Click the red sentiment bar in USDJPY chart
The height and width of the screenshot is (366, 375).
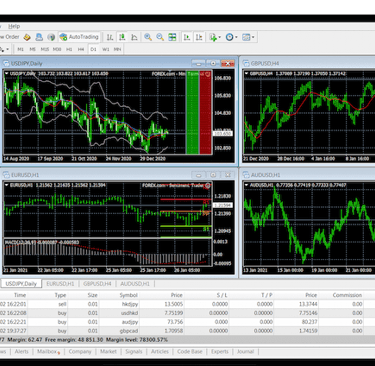tap(205, 113)
